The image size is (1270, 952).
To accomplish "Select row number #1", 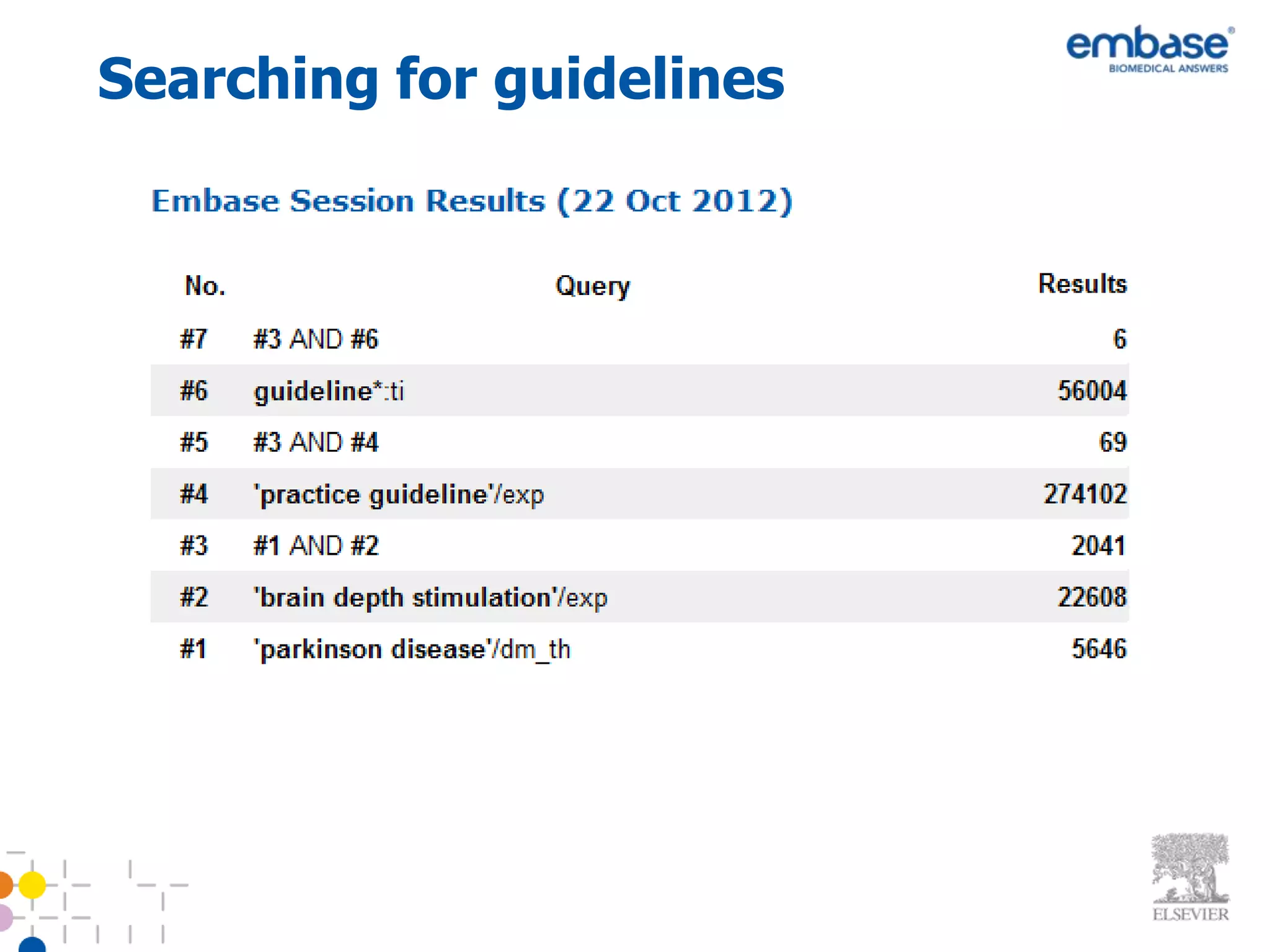I will point(192,649).
